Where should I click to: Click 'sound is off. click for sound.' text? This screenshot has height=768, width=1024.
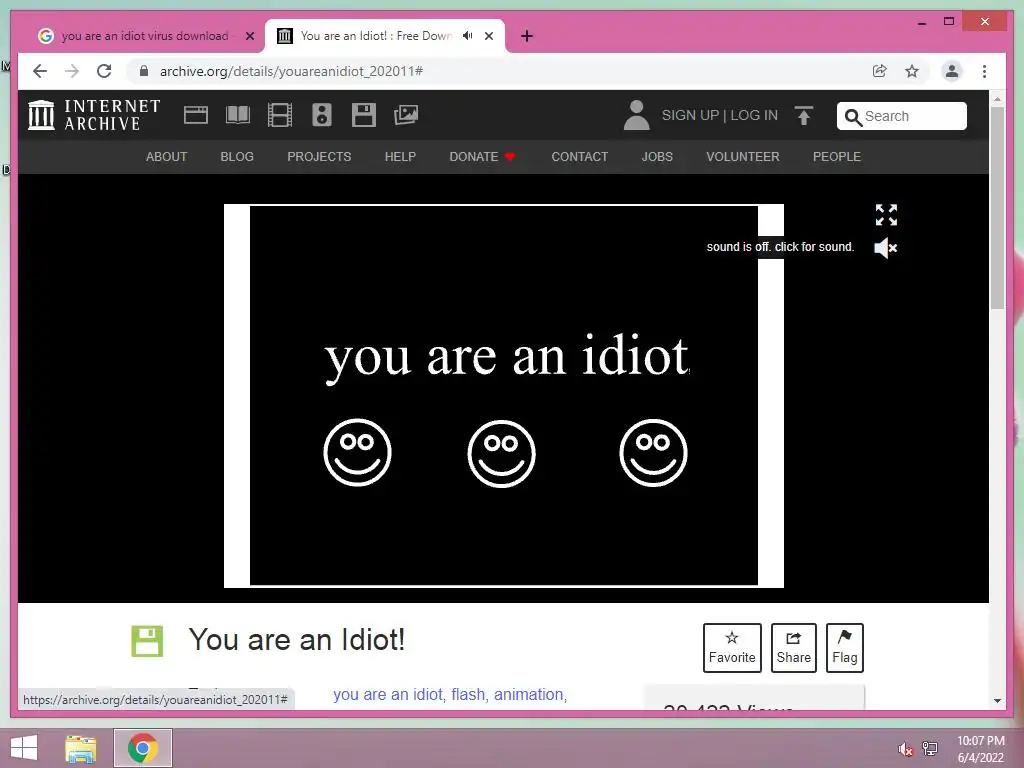click(x=780, y=247)
